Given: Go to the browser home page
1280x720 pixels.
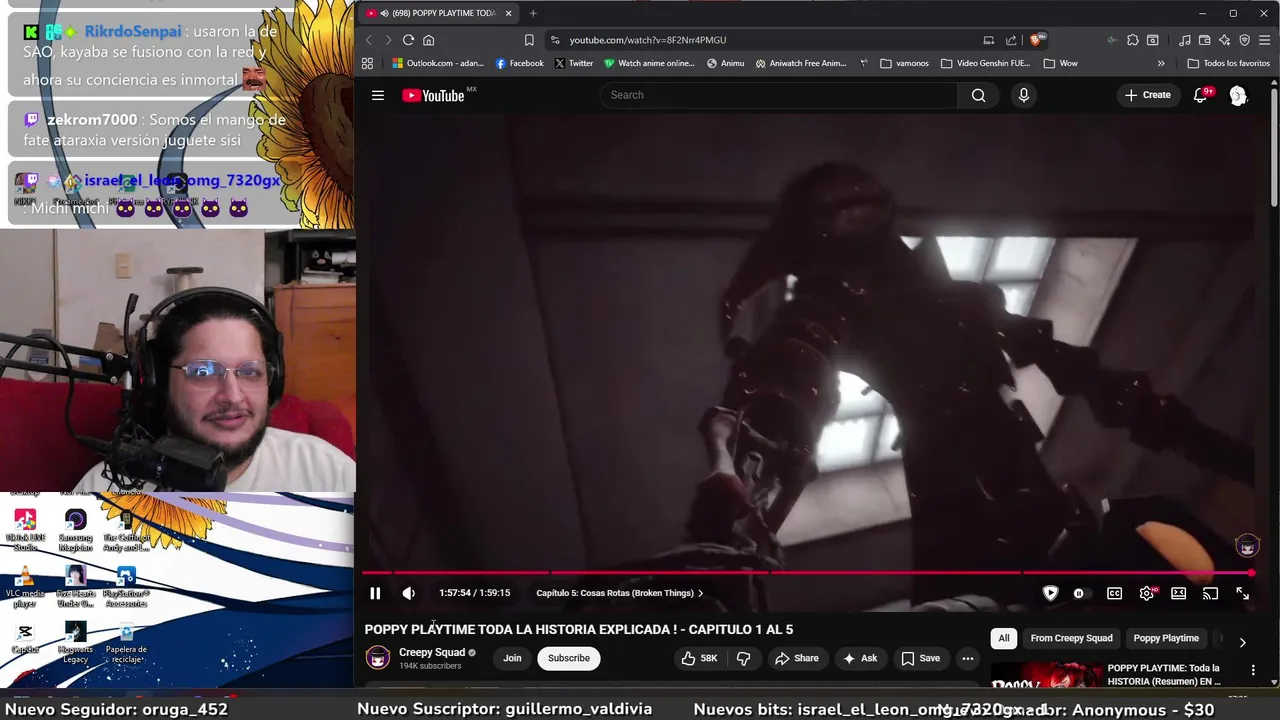Looking at the screenshot, I should pos(428,40).
